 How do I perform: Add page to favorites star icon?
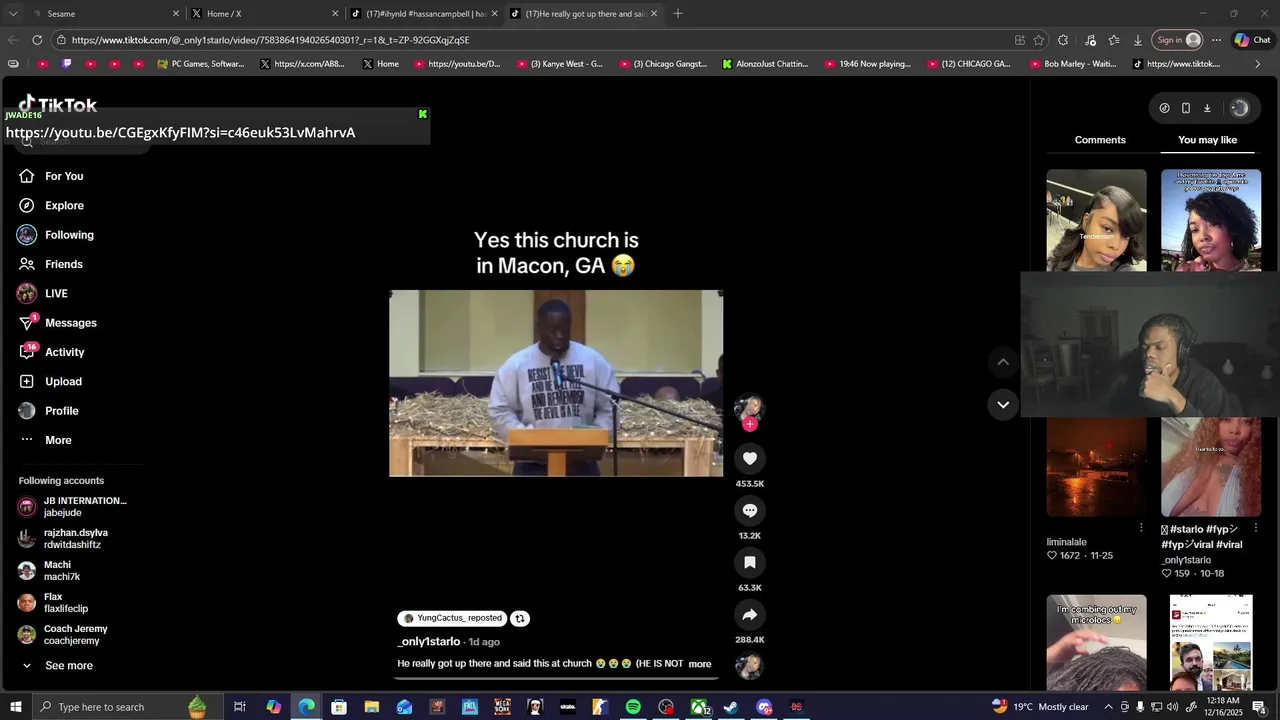[x=1039, y=40]
